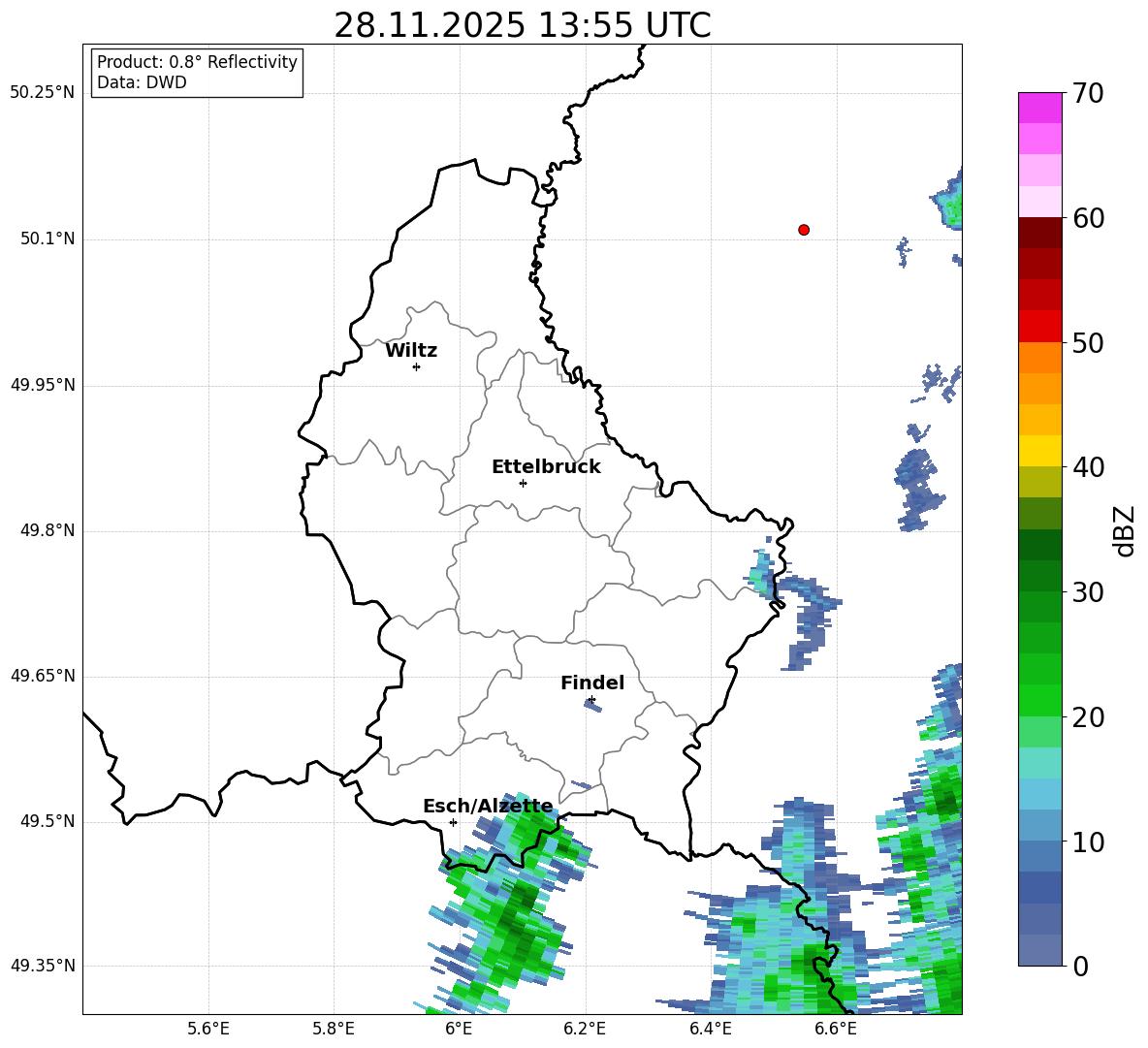The height and width of the screenshot is (1048, 1148).
Task: Click the 'Data: DWD' text
Action: pyautogui.click(x=142, y=82)
